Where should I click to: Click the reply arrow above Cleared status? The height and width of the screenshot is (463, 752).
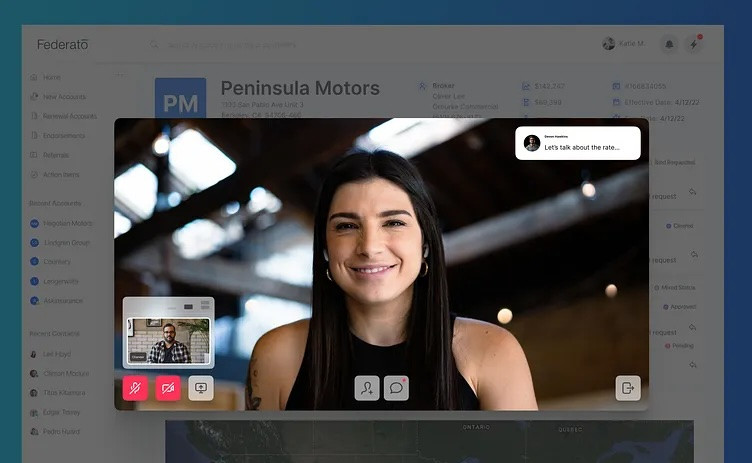click(693, 192)
